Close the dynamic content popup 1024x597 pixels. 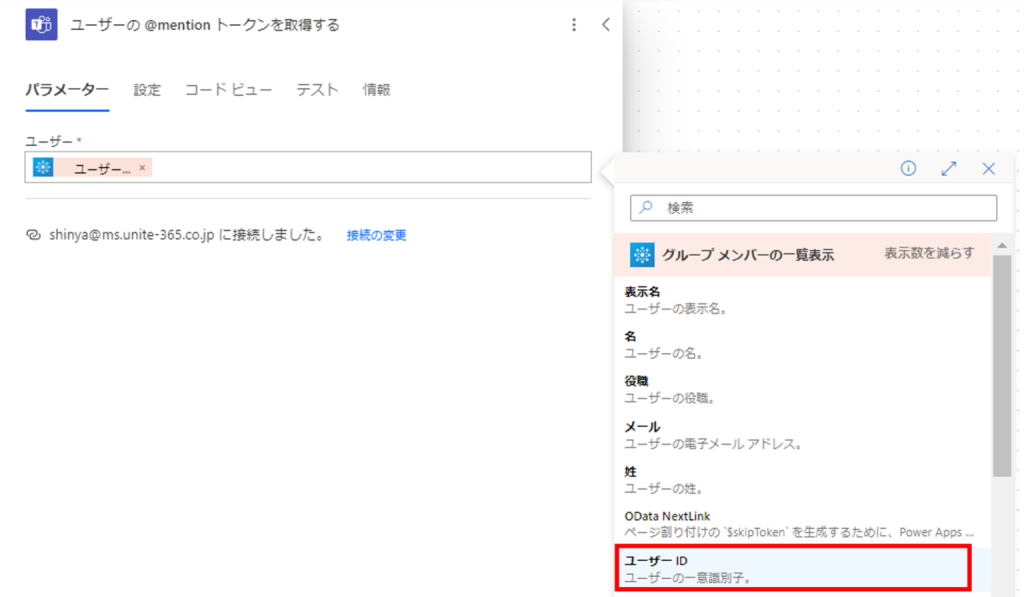click(x=988, y=169)
